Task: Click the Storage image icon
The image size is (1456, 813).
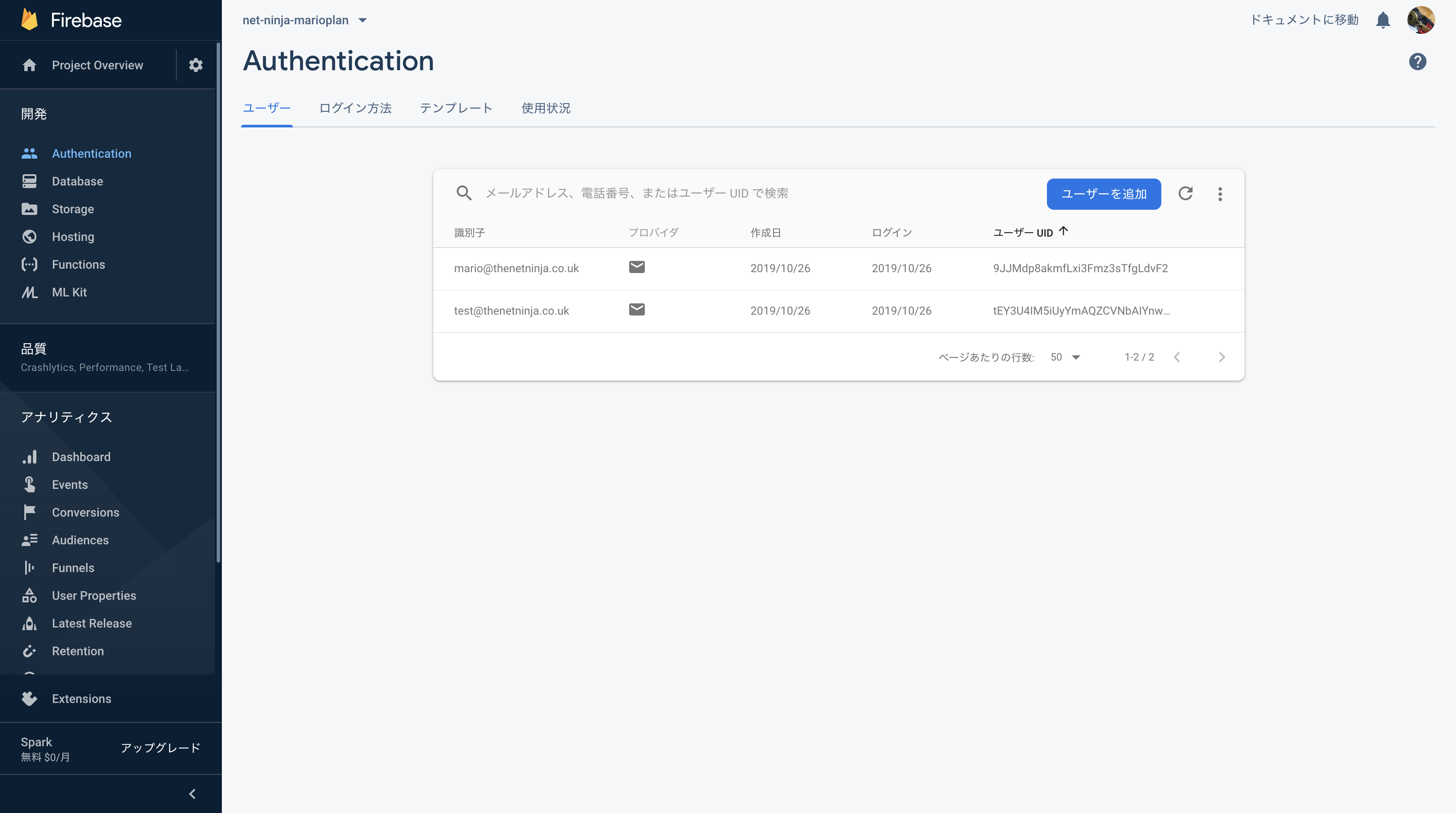Action: 29,208
